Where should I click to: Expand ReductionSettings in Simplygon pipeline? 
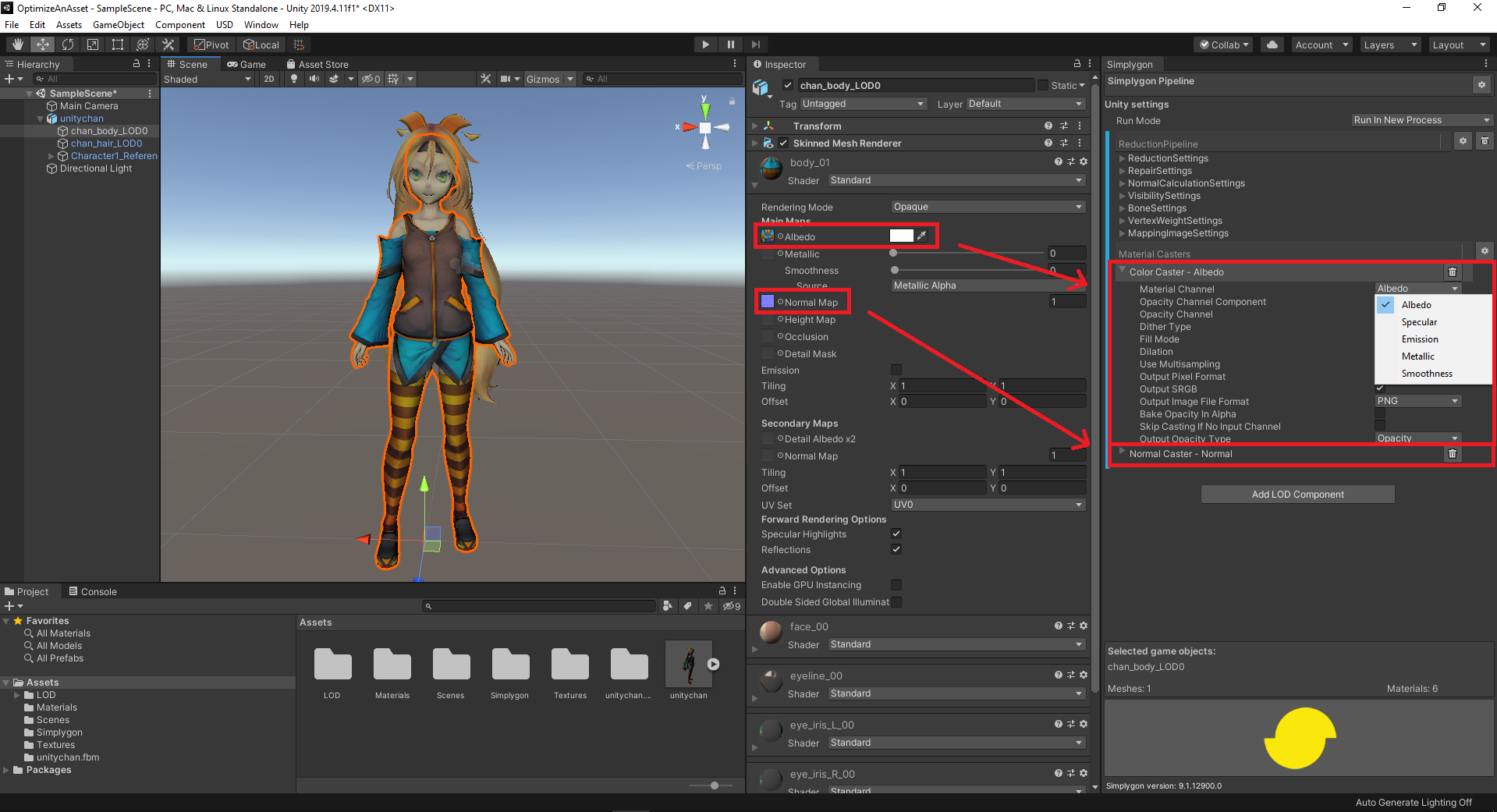(1123, 158)
